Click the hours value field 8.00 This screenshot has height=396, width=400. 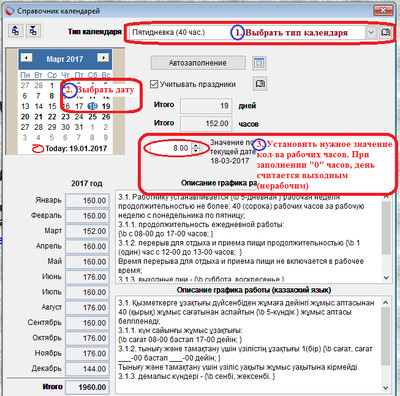[170, 148]
